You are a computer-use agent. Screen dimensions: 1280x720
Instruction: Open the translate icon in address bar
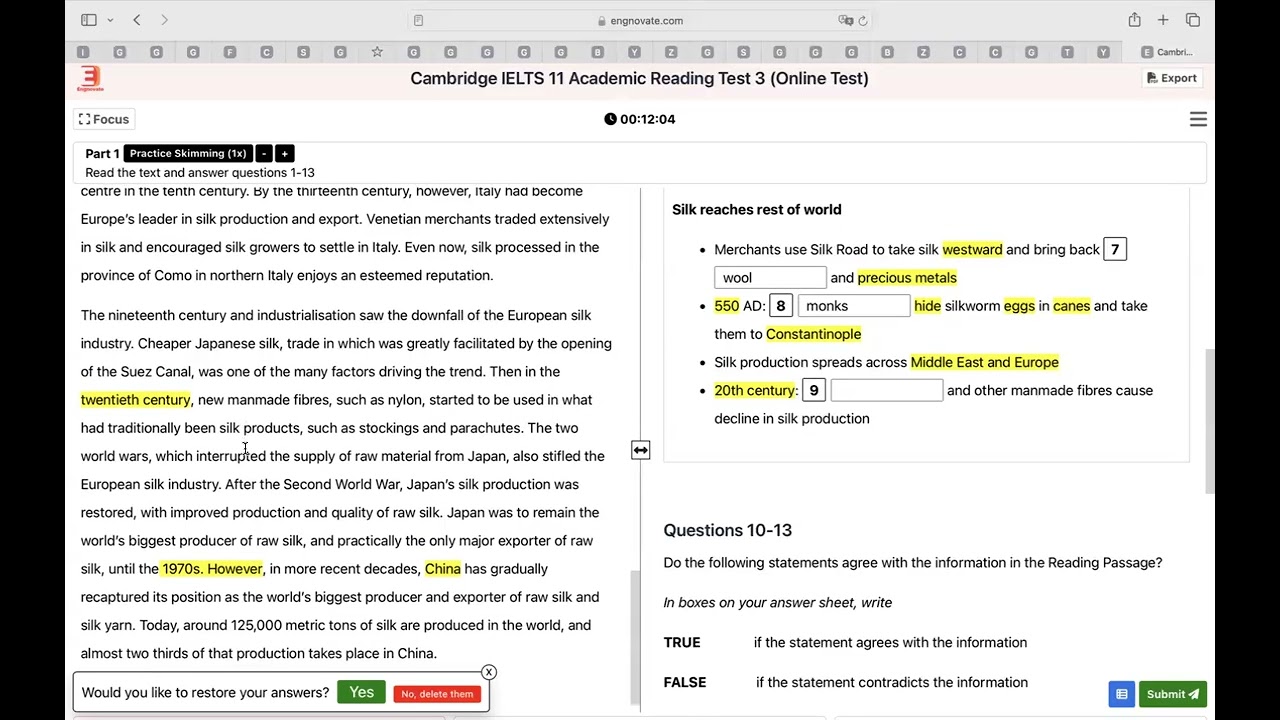[x=846, y=20]
